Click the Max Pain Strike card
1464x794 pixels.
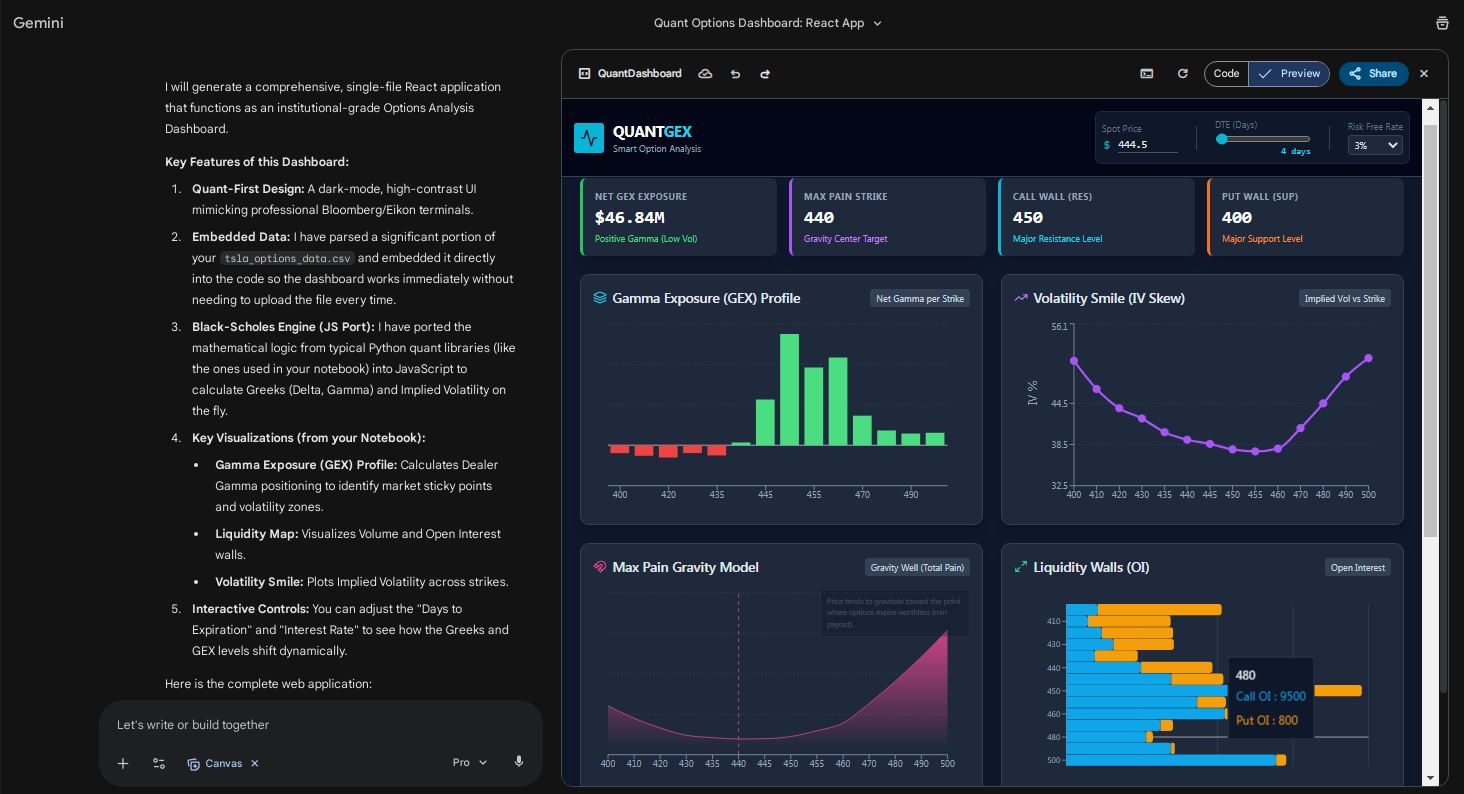coord(887,217)
